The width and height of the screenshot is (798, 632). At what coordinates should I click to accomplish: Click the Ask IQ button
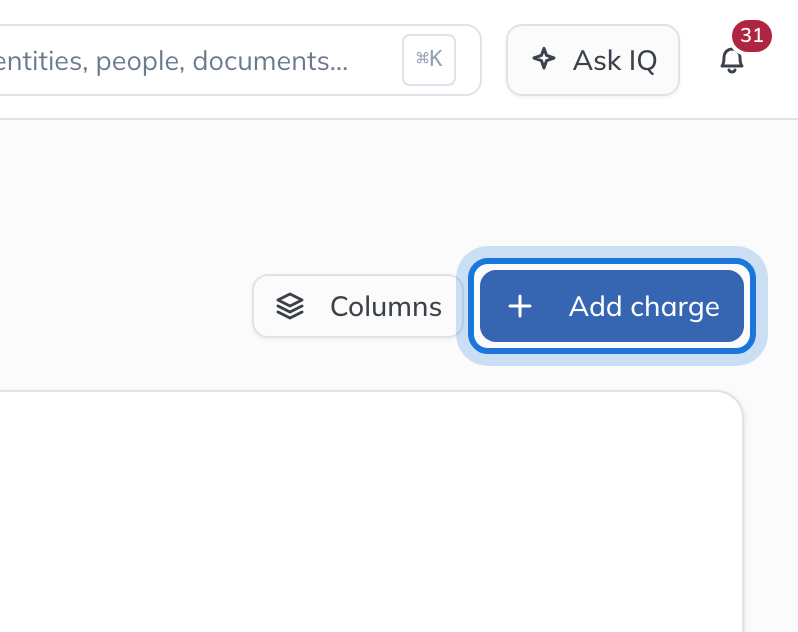click(x=593, y=60)
